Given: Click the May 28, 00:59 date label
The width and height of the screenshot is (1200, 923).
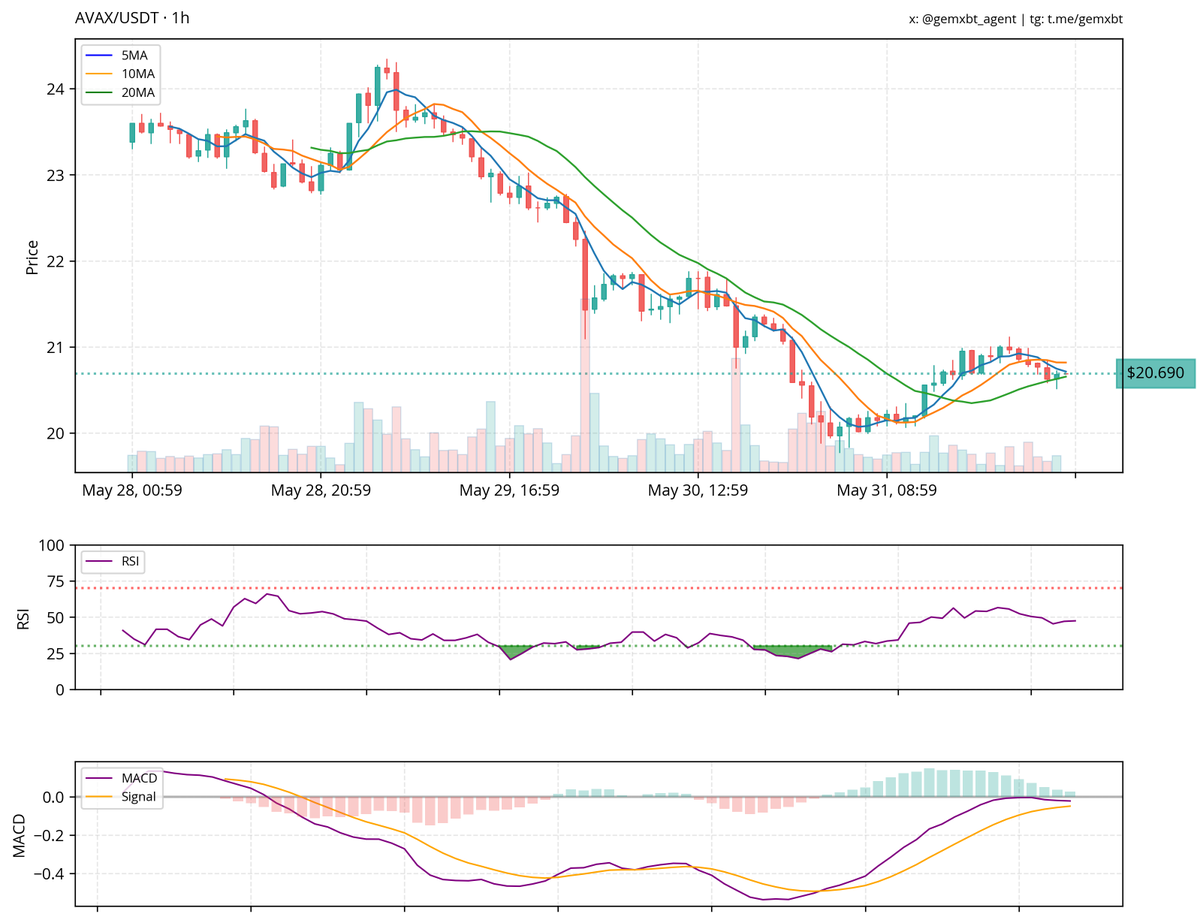Looking at the screenshot, I should click(132, 490).
